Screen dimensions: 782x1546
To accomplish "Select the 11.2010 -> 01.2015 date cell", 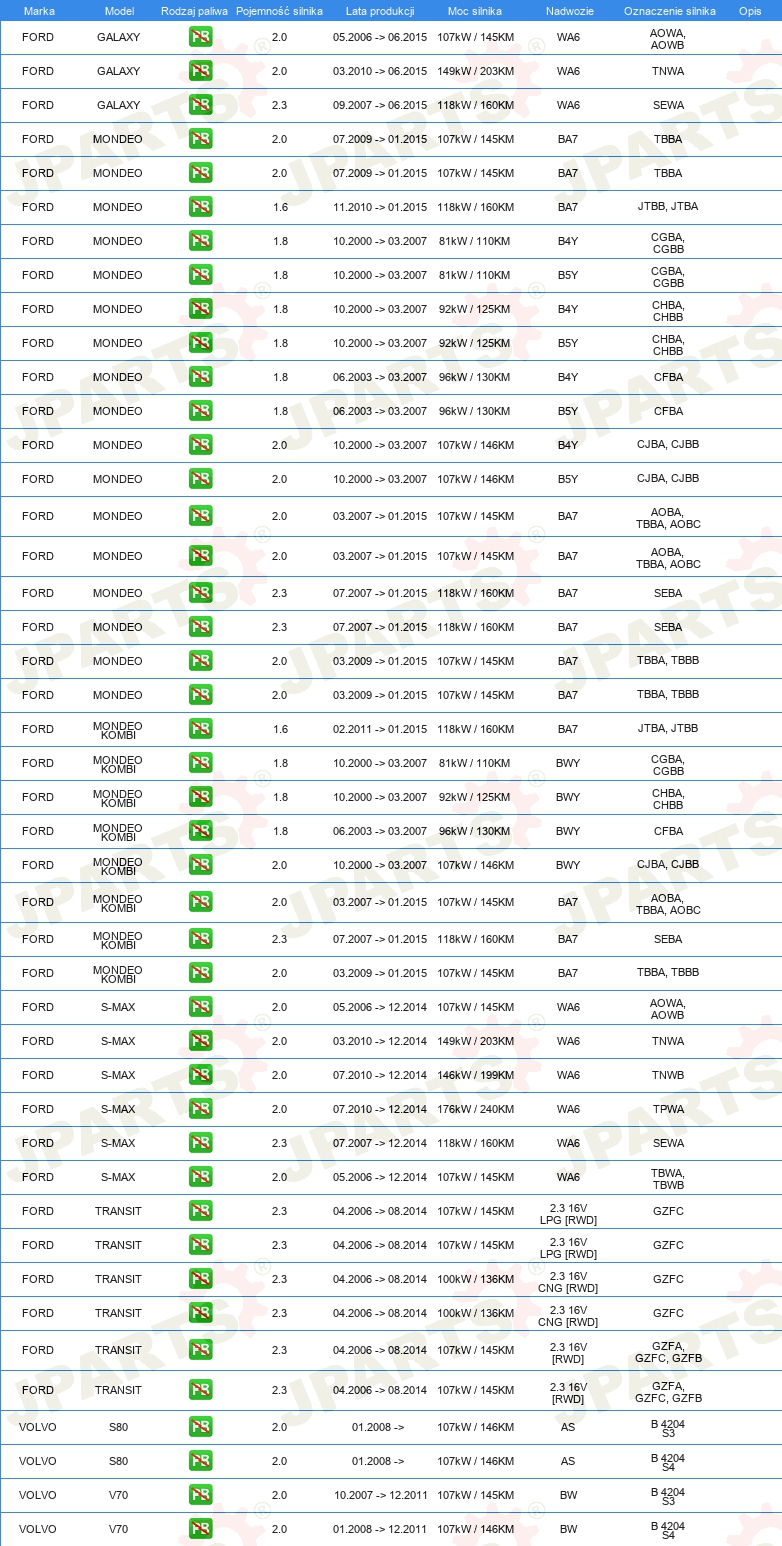I will [380, 207].
